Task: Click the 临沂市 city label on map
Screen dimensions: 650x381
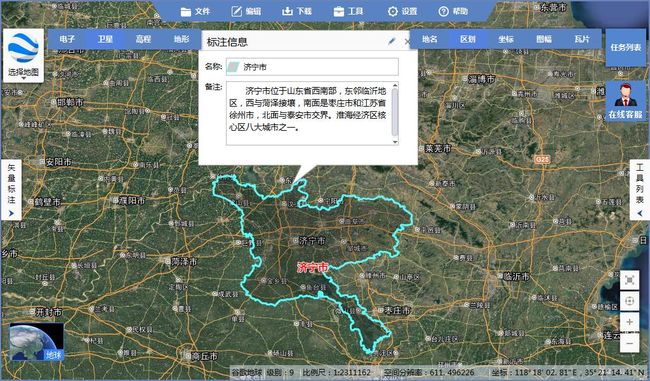Action: [x=516, y=276]
